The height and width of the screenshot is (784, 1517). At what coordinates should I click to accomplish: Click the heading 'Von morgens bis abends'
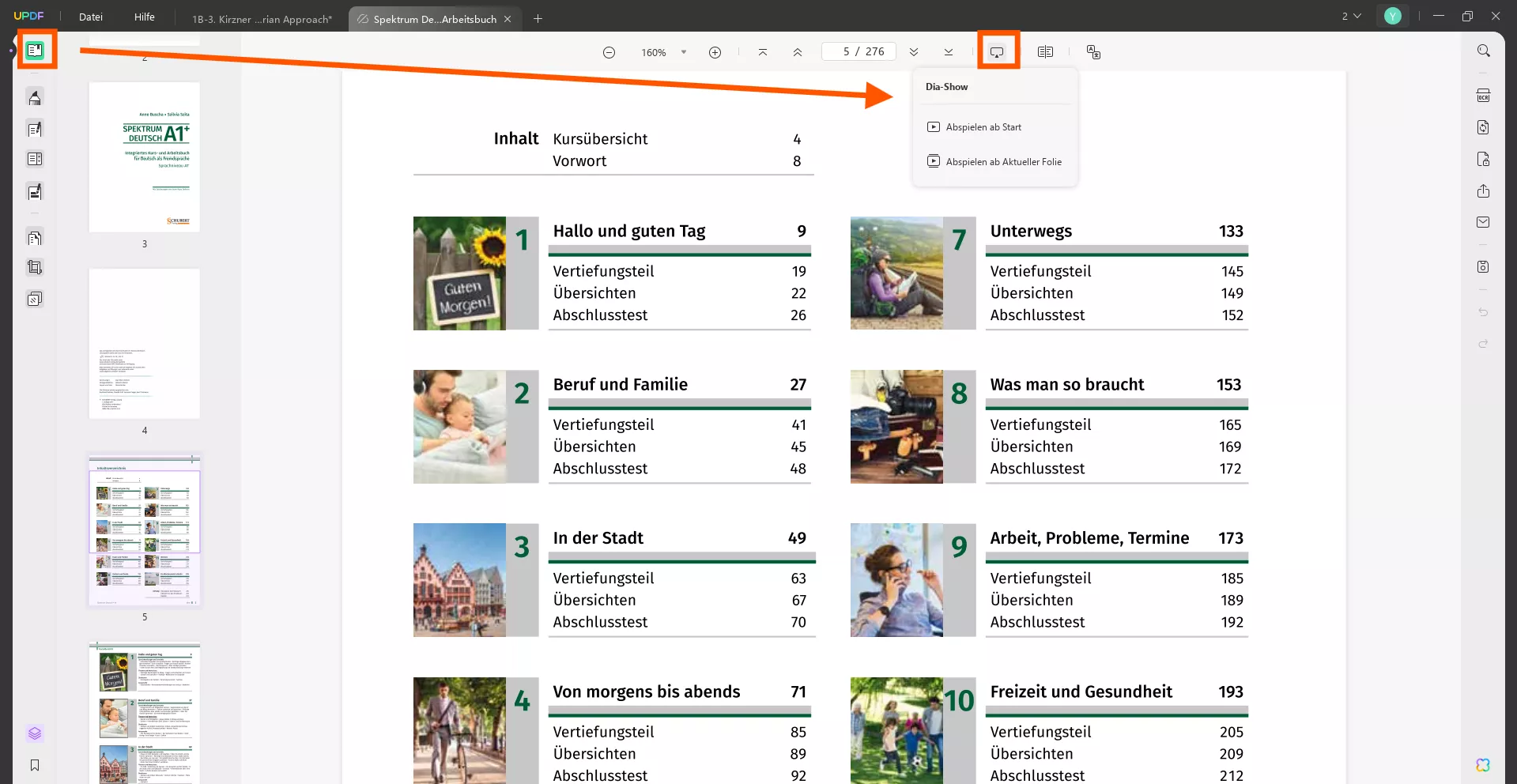click(647, 692)
